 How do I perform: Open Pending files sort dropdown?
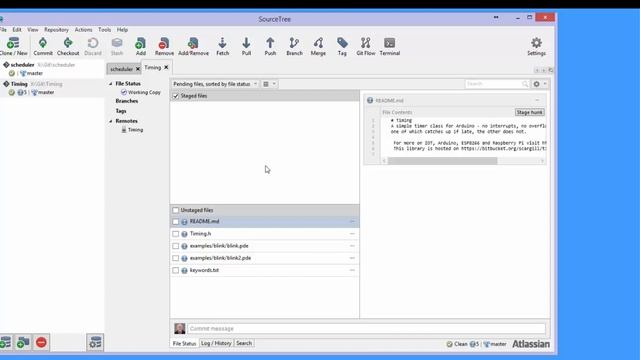[x=215, y=84]
